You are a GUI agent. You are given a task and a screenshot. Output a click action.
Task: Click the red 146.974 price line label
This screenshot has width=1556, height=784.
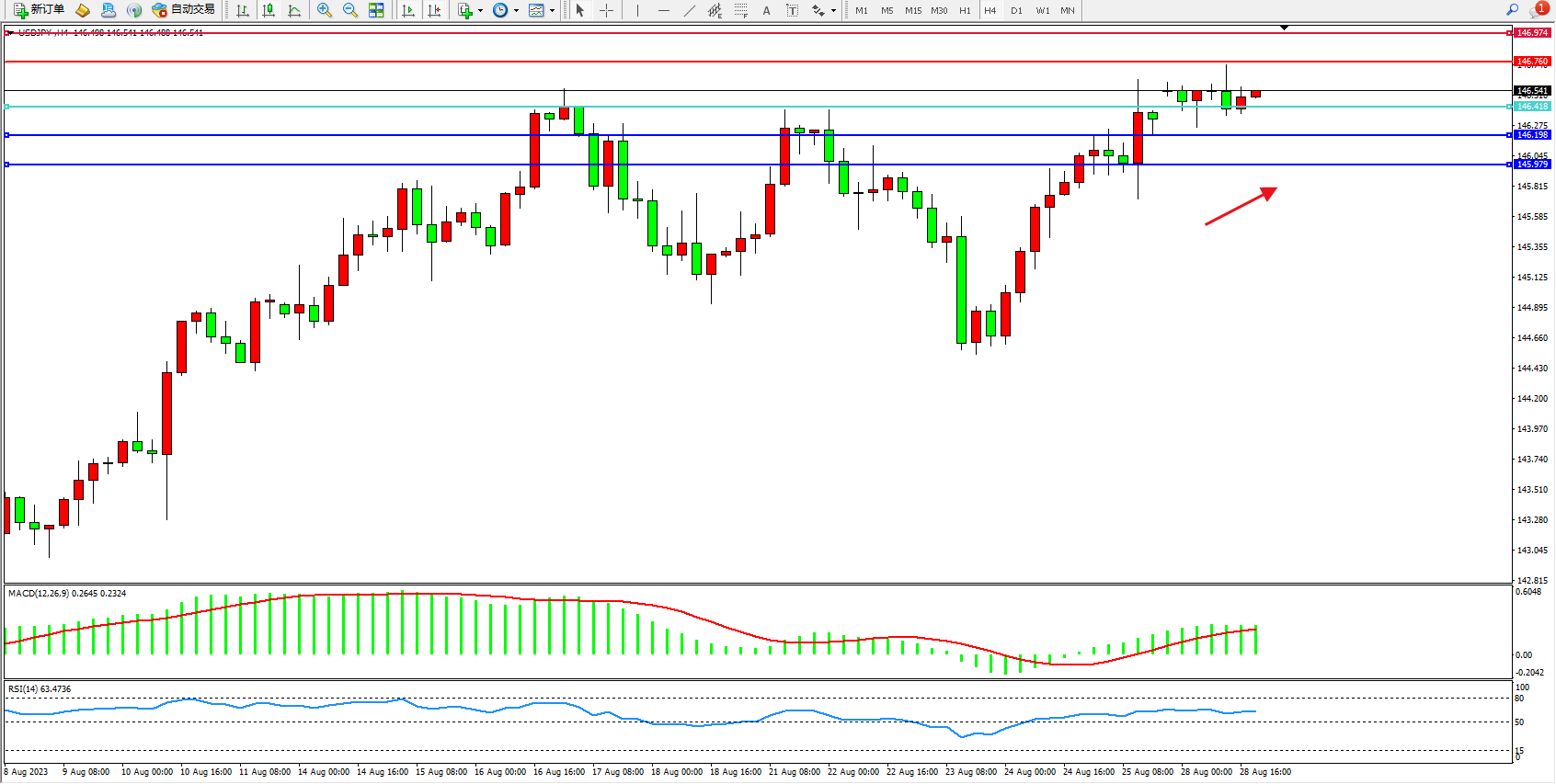1532,33
